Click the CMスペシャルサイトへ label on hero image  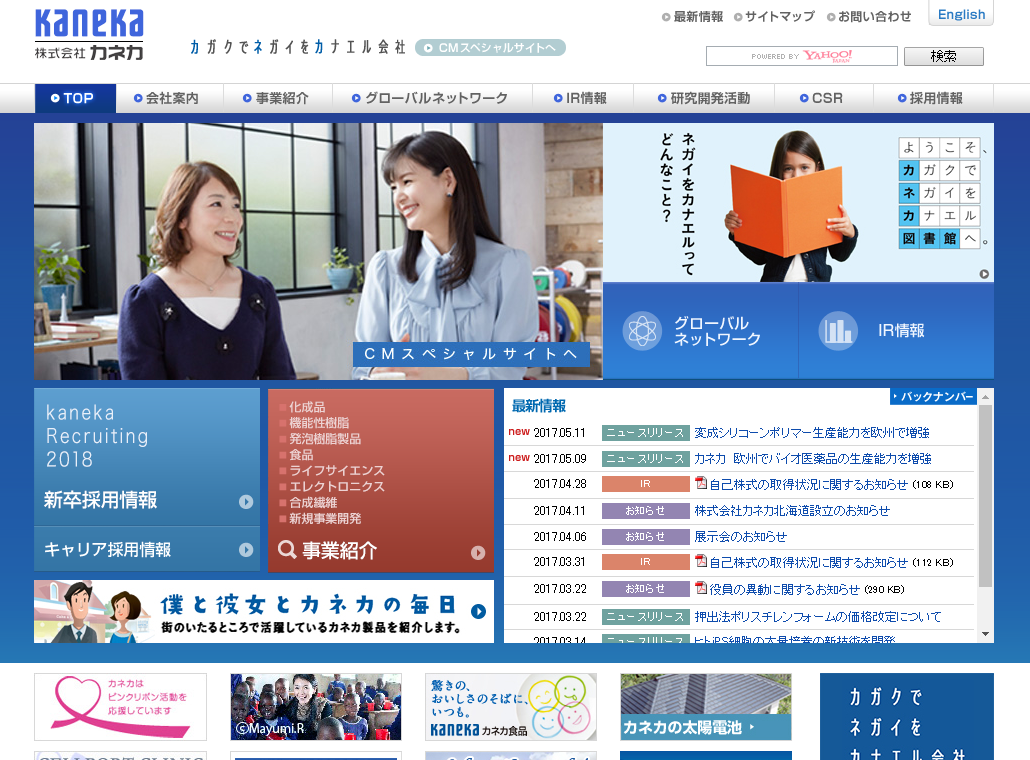click(471, 354)
